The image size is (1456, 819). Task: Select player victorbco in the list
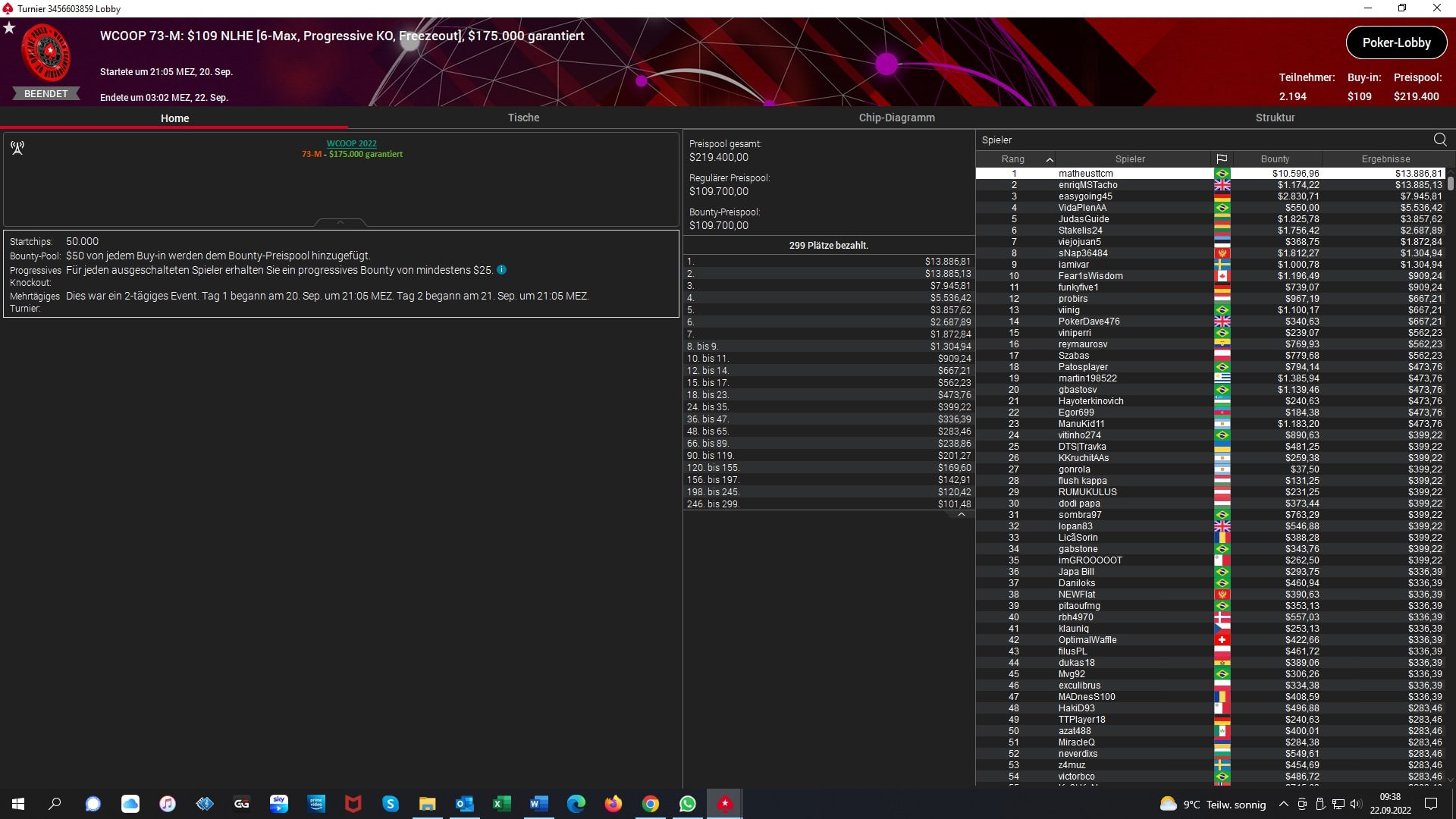1210,777
